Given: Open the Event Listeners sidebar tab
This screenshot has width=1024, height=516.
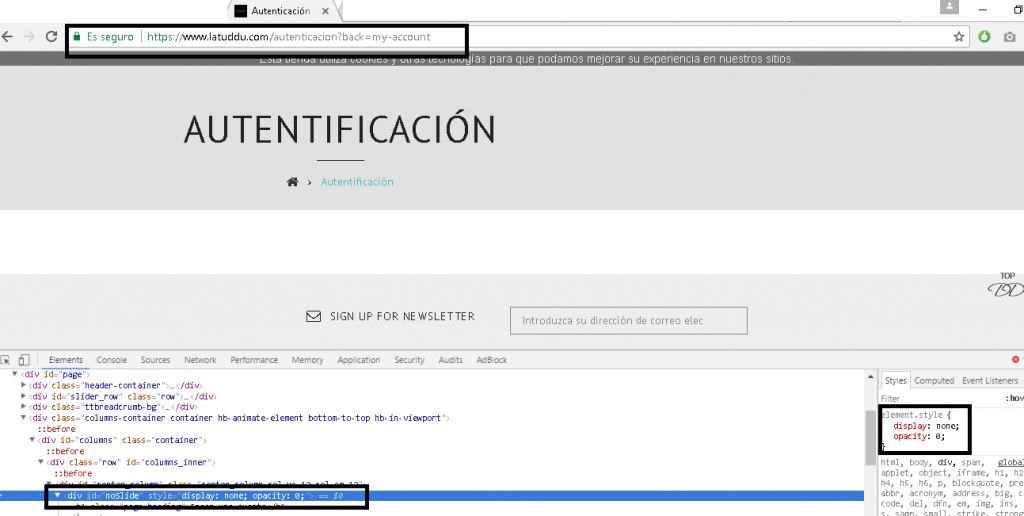Looking at the screenshot, I should (990, 381).
